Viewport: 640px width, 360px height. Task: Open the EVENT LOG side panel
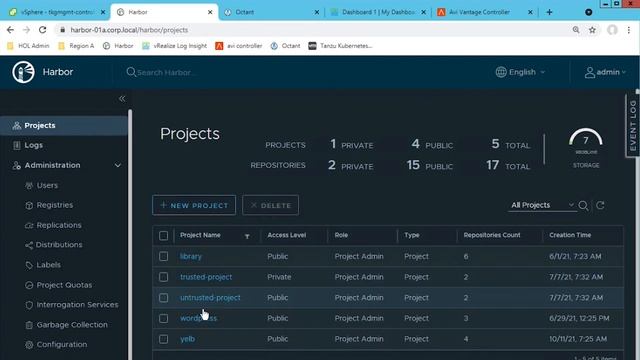click(633, 125)
